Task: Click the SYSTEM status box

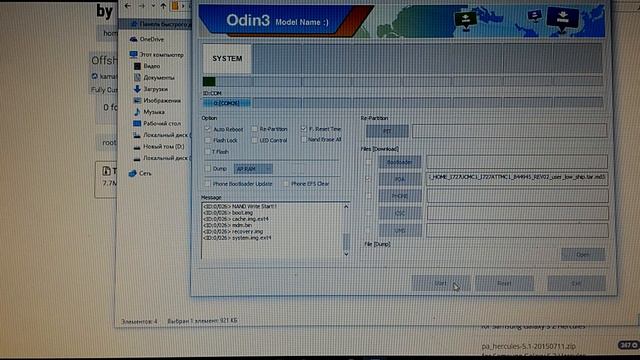Action: (227, 59)
